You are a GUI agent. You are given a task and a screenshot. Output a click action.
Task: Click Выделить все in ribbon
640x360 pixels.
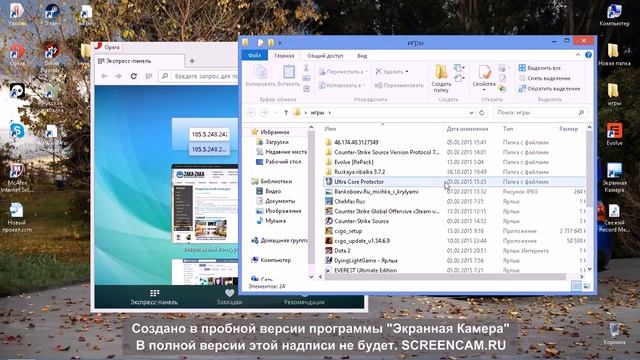[x=540, y=68]
